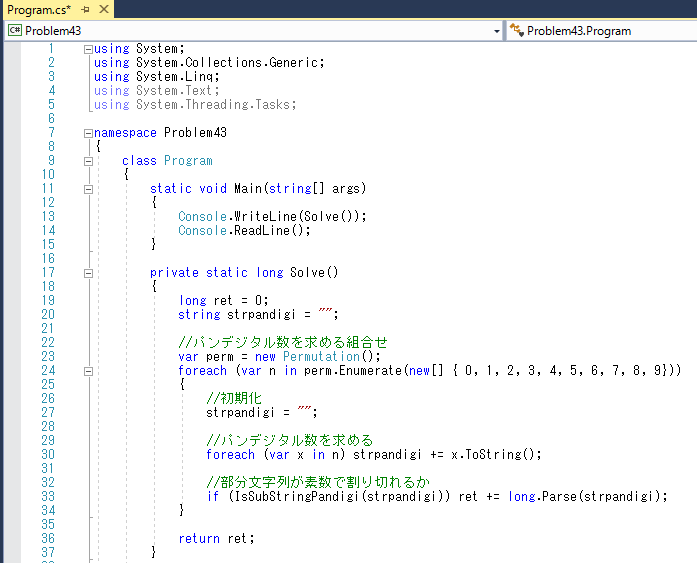Image resolution: width=697 pixels, height=563 pixels.
Task: Open the Problem43.Program class dropdown
Action: (x=602, y=31)
